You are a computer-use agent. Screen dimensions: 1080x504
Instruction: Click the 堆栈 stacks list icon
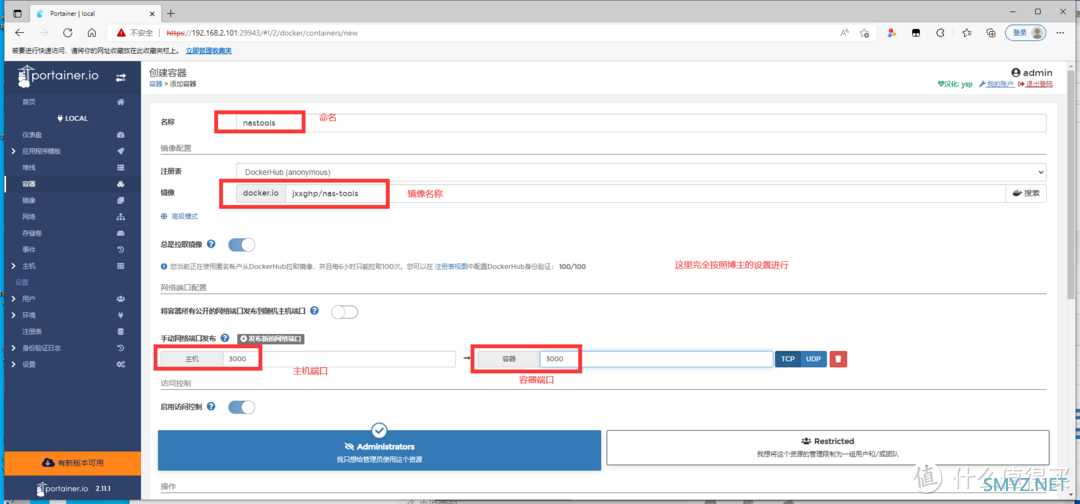coord(121,167)
